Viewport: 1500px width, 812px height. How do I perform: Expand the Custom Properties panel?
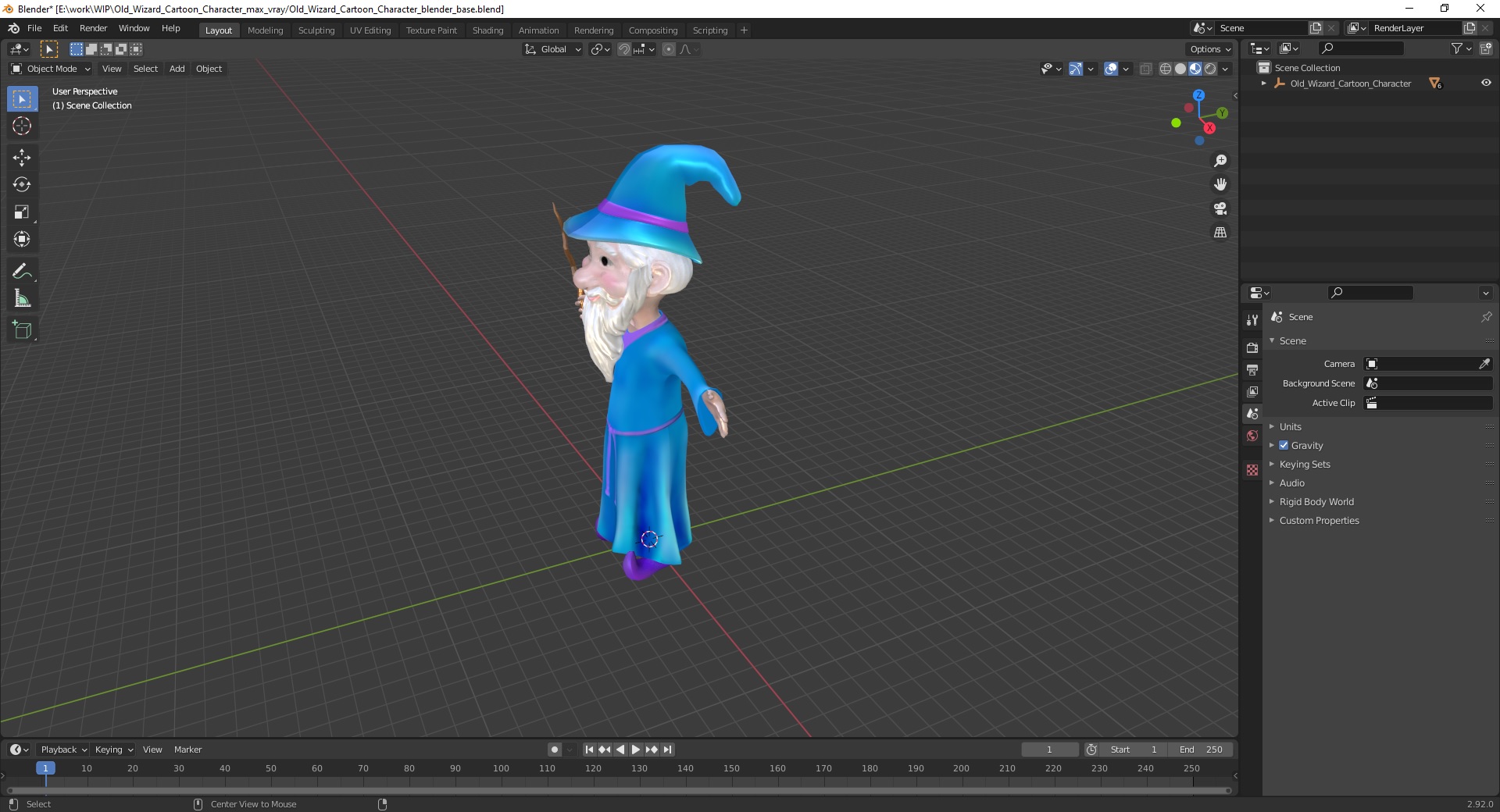click(1319, 520)
